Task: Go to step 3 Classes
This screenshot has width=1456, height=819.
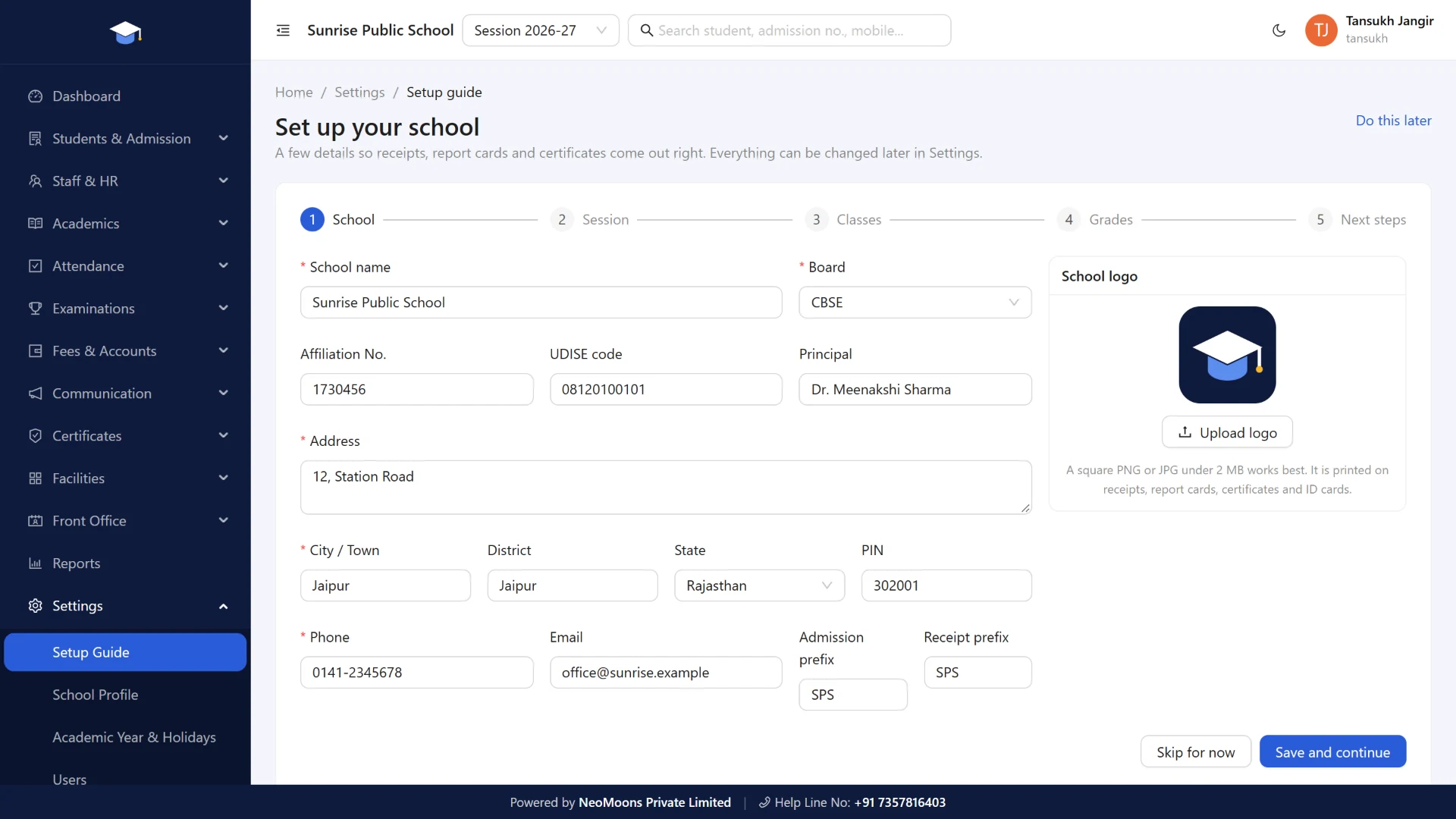Action: (843, 220)
